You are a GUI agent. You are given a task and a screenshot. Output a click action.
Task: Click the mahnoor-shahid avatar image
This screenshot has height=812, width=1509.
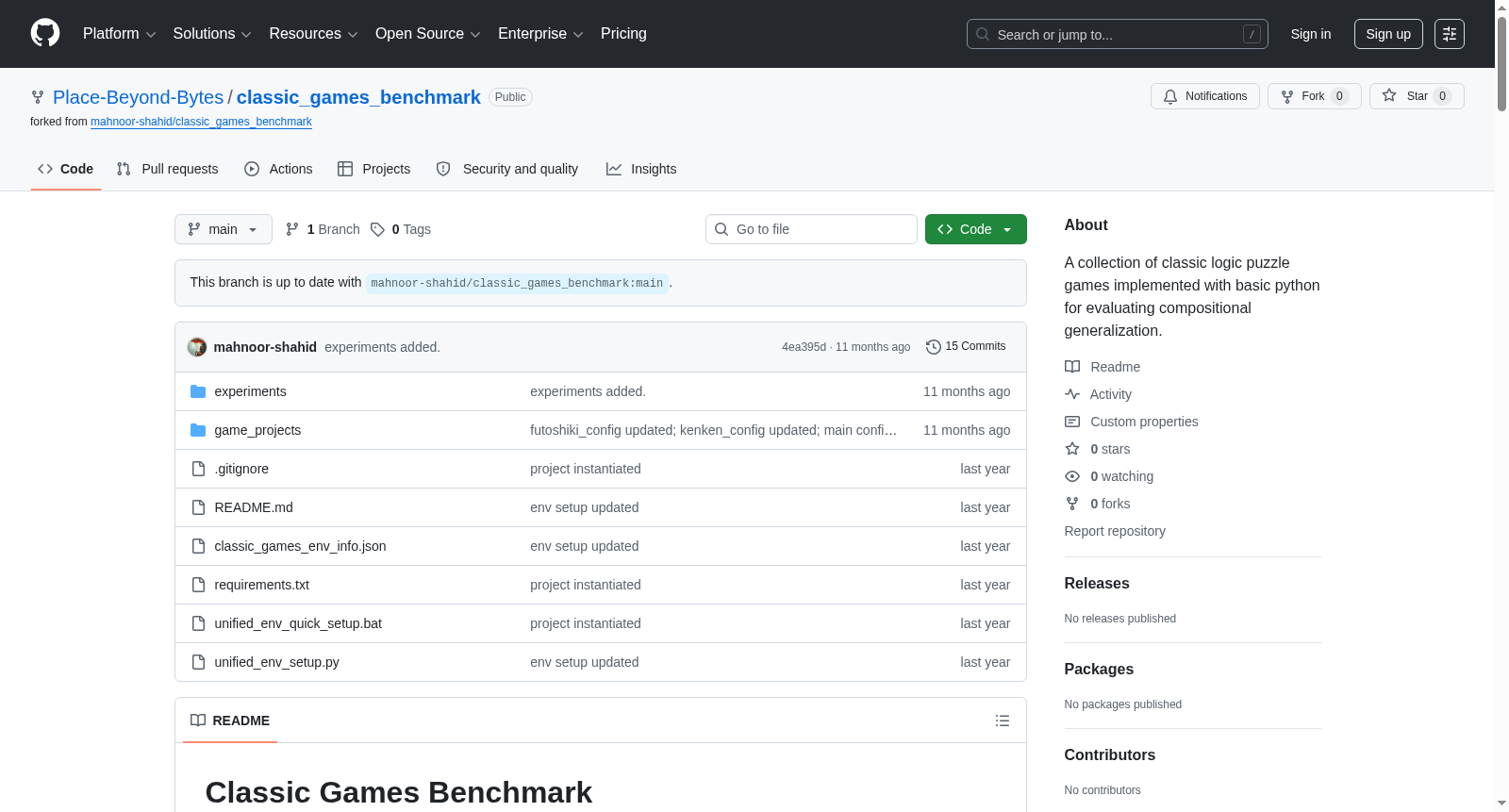click(197, 347)
